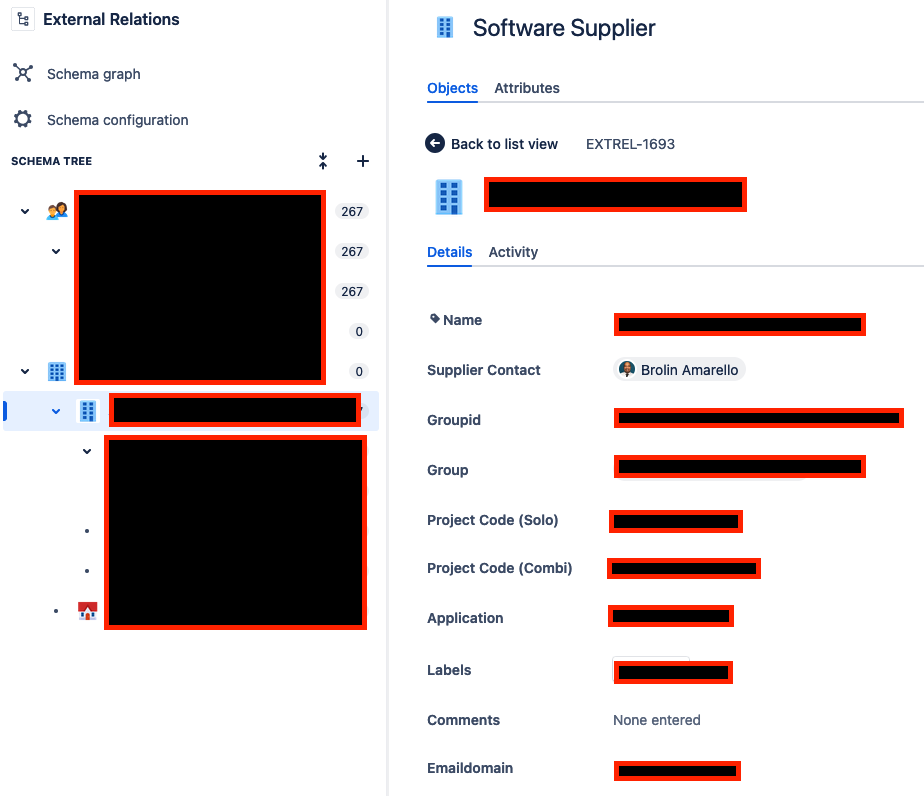
Task: Switch to the Attributes tab
Action: [x=527, y=88]
